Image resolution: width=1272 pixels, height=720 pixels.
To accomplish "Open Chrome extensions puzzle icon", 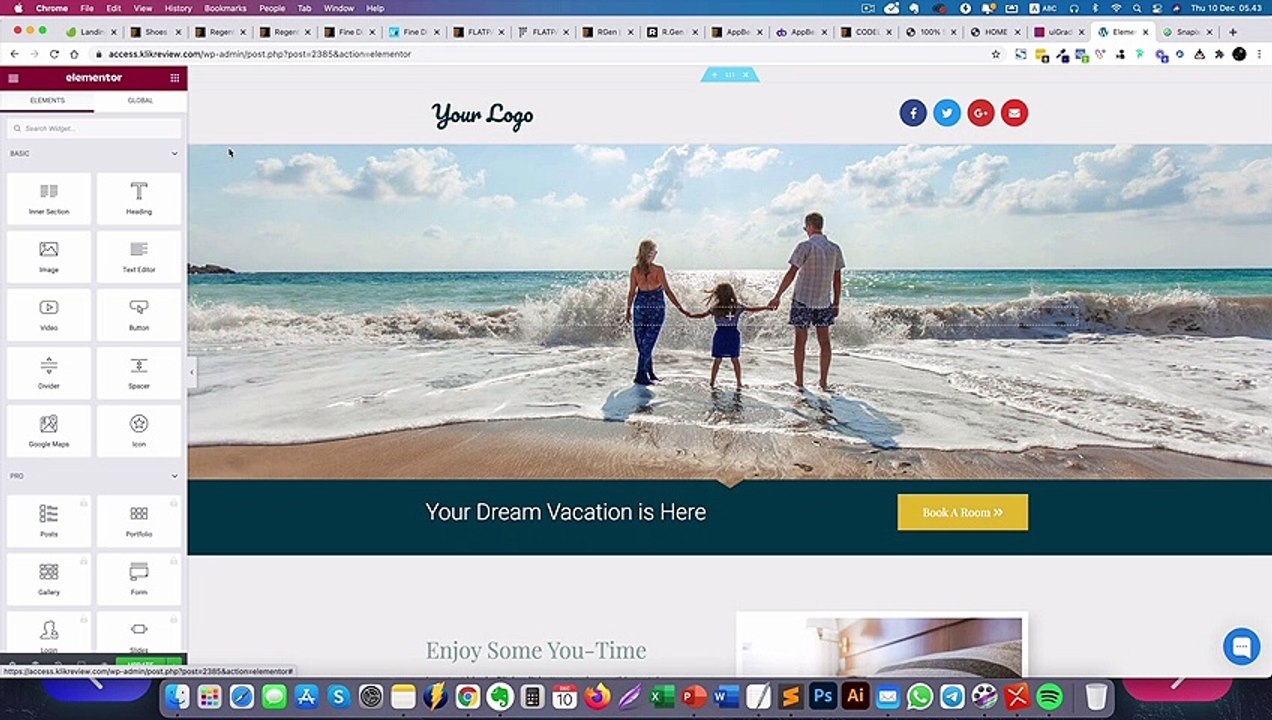I will pos(1219,54).
